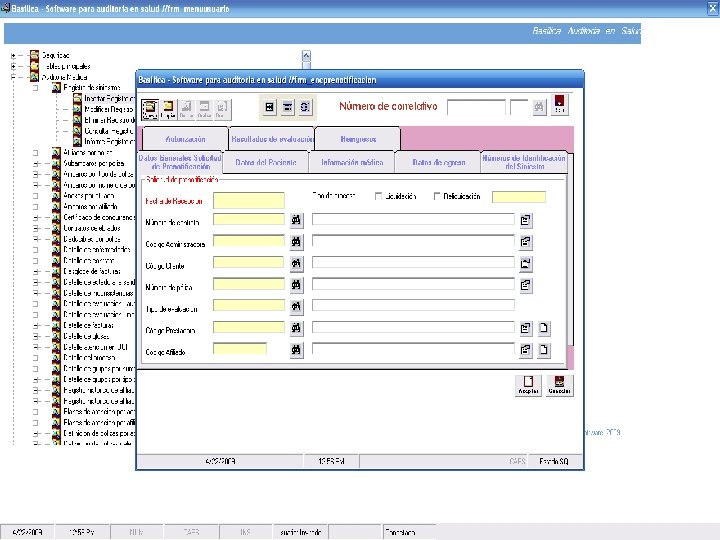
Task: Open the Resultados de evaluación tab
Action: [272, 139]
